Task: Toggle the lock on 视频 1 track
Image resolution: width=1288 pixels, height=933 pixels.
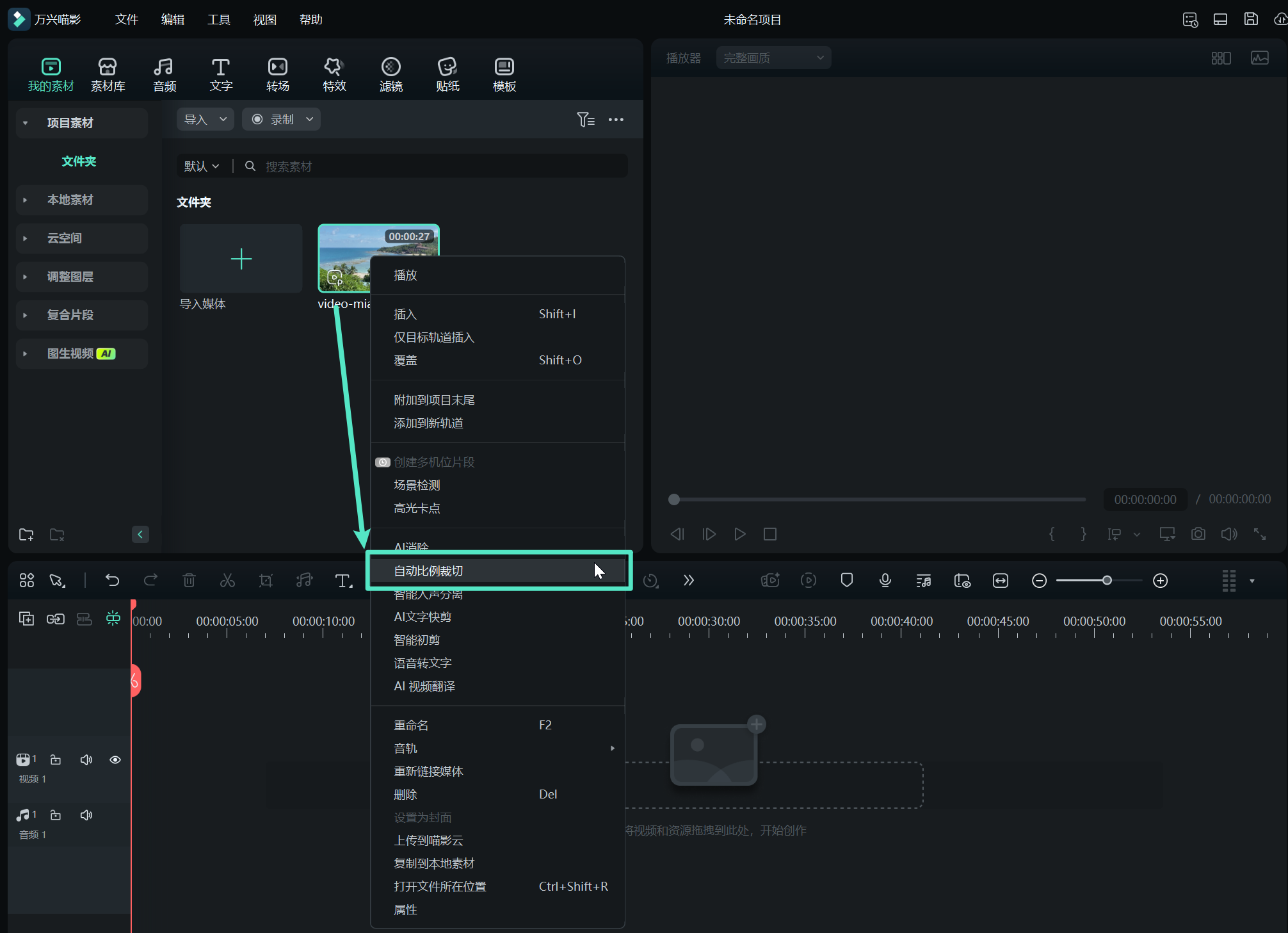Action: [x=56, y=759]
